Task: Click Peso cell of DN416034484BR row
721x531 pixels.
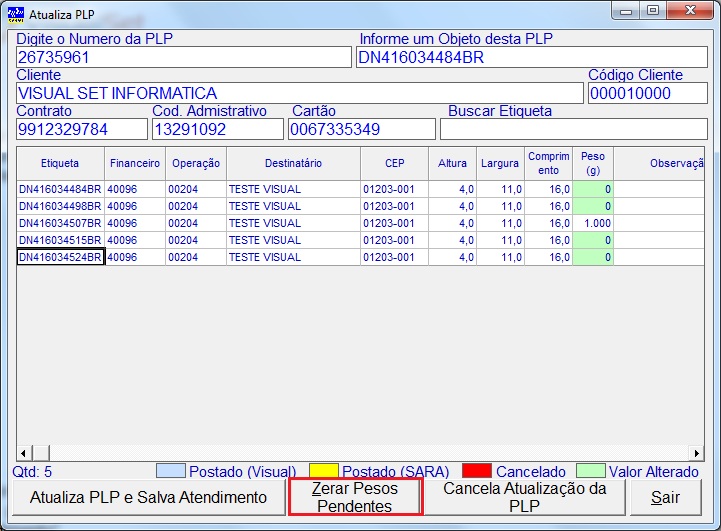Action: [x=593, y=189]
